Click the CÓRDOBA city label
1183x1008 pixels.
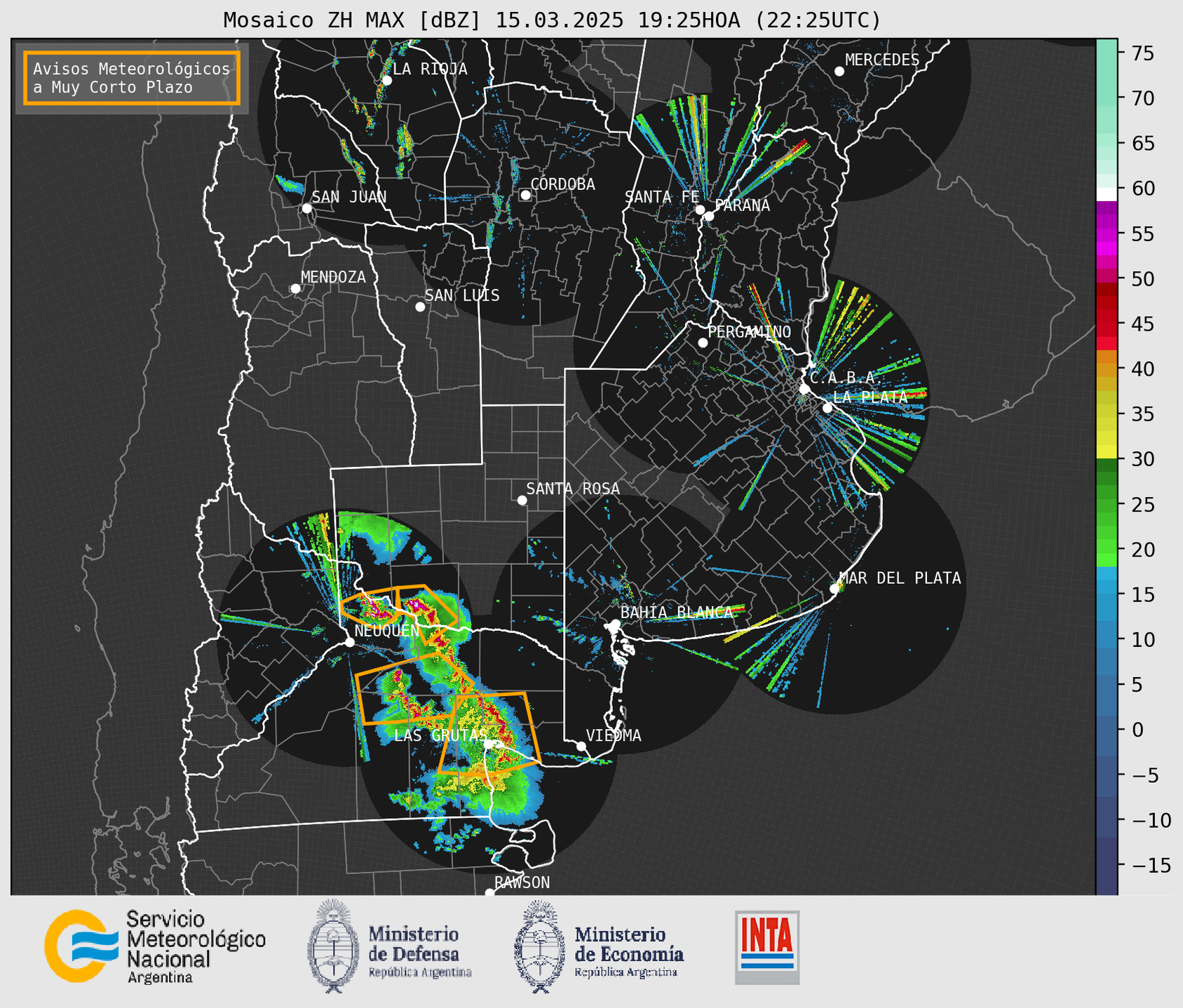pos(562,184)
